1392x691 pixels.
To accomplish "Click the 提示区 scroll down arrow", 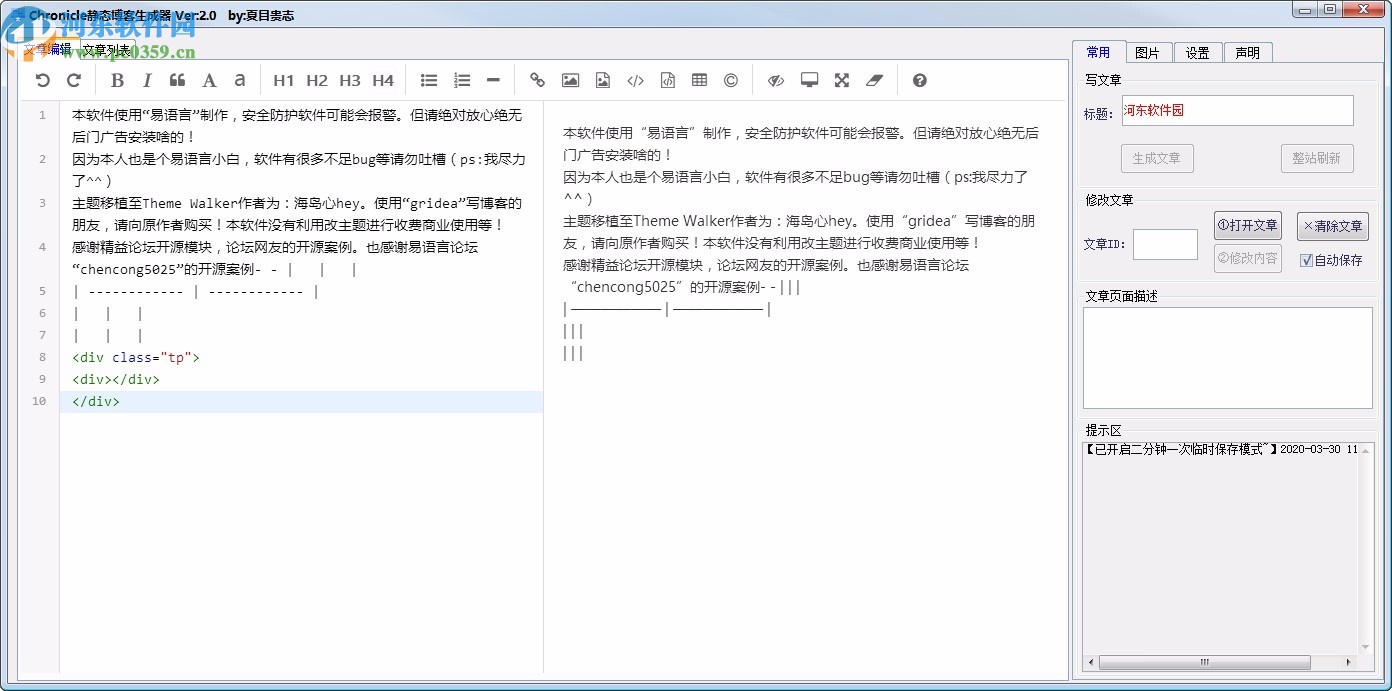I will point(1366,647).
